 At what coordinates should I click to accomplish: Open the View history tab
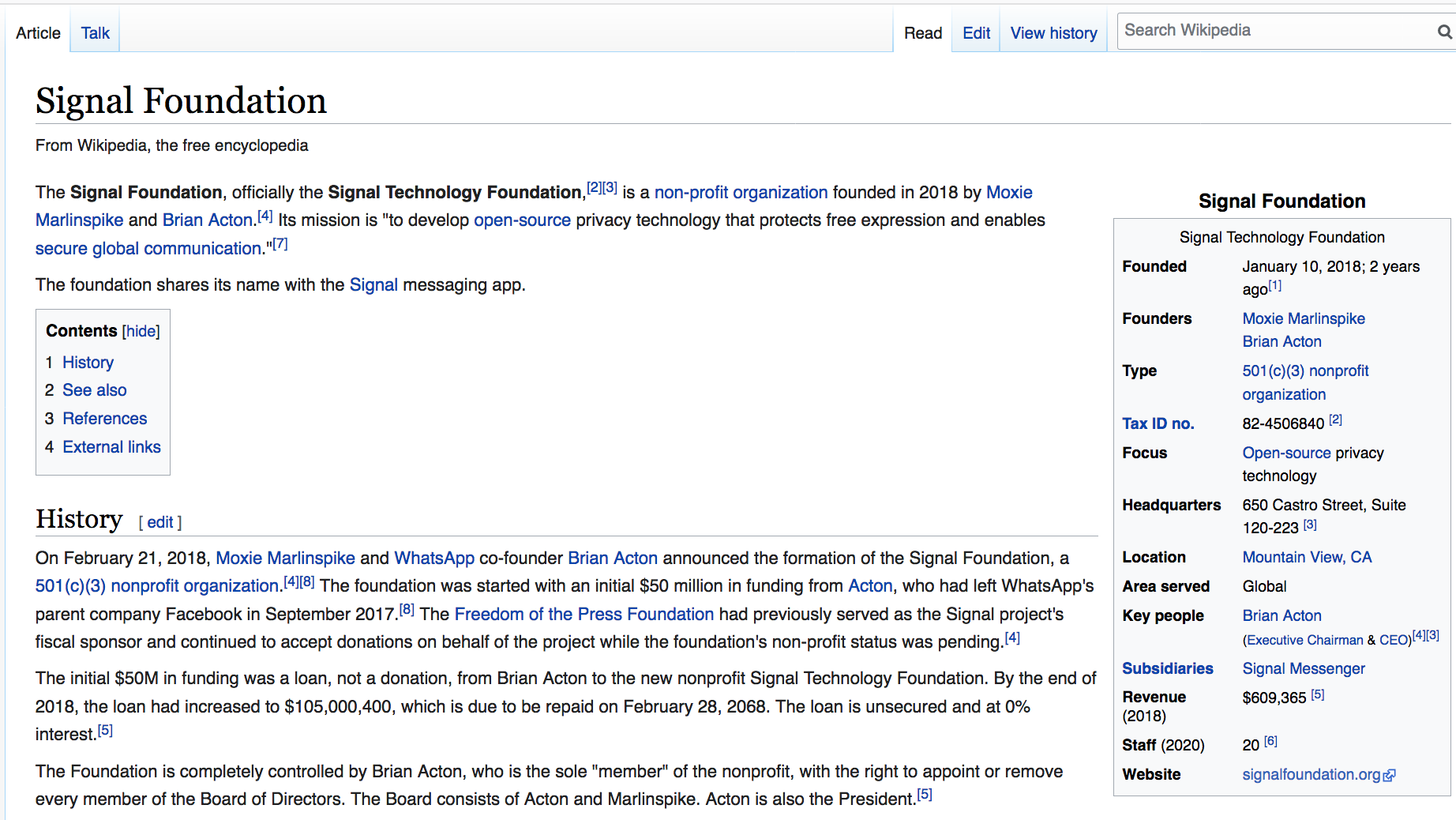click(x=1053, y=33)
